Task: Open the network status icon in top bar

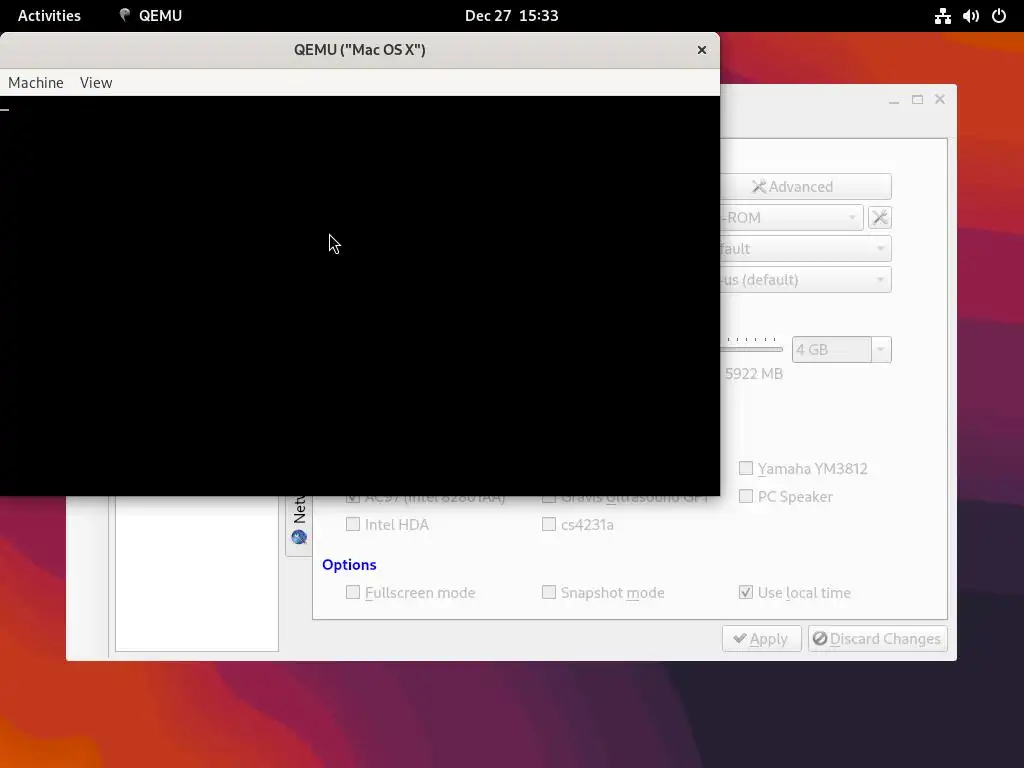Action: click(x=942, y=16)
